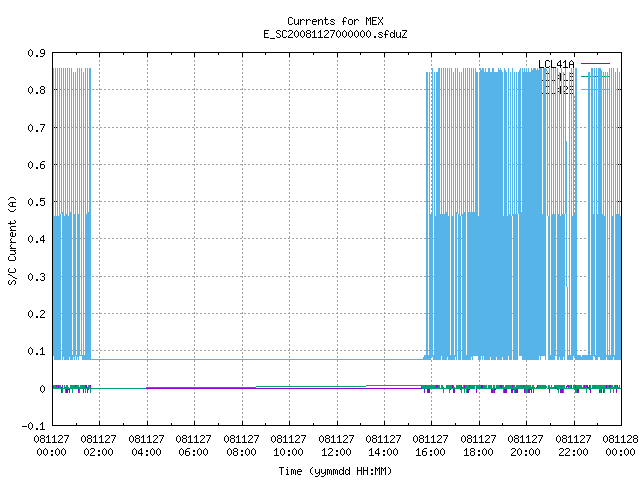Click the 081127 00:00 x-axis tick label
This screenshot has width=640, height=480.
[51, 446]
